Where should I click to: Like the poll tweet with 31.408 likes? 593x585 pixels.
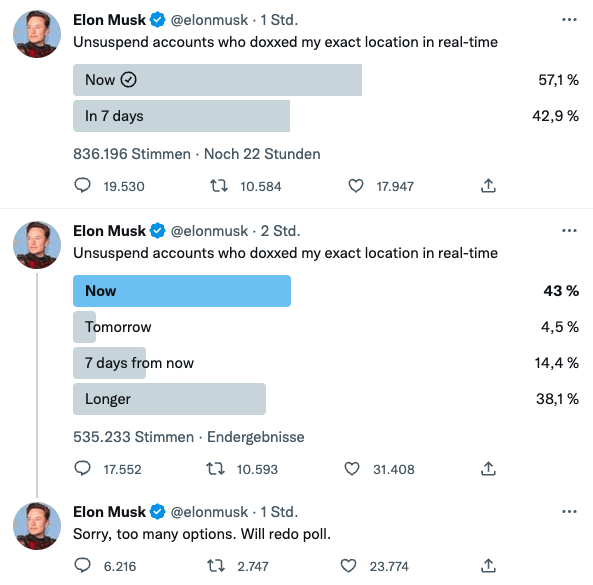[x=352, y=469]
